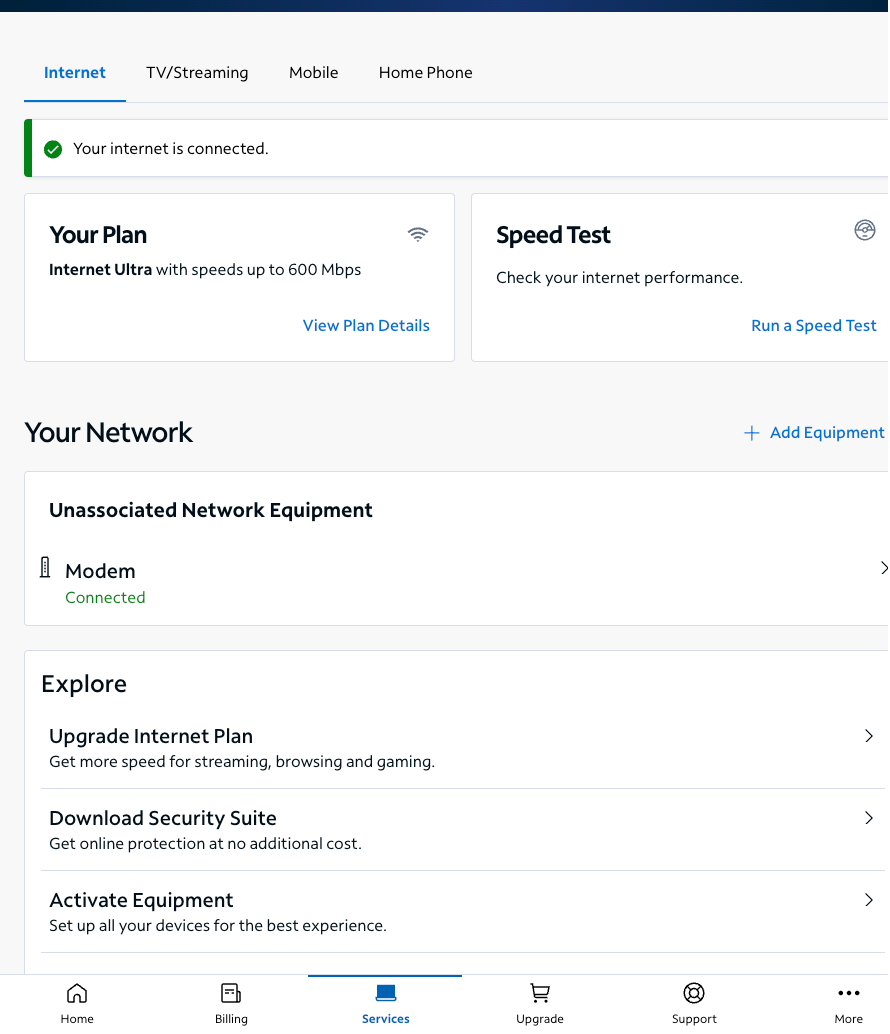Switch to the TV/Streaming tab
Image resolution: width=890 pixels, height=1034 pixels.
coord(197,73)
